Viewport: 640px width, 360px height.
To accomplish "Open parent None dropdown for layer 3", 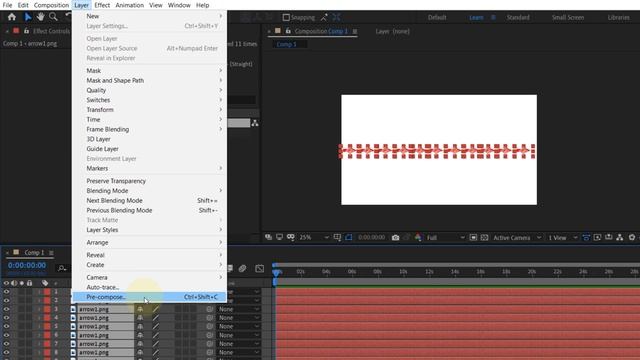I will (239, 309).
